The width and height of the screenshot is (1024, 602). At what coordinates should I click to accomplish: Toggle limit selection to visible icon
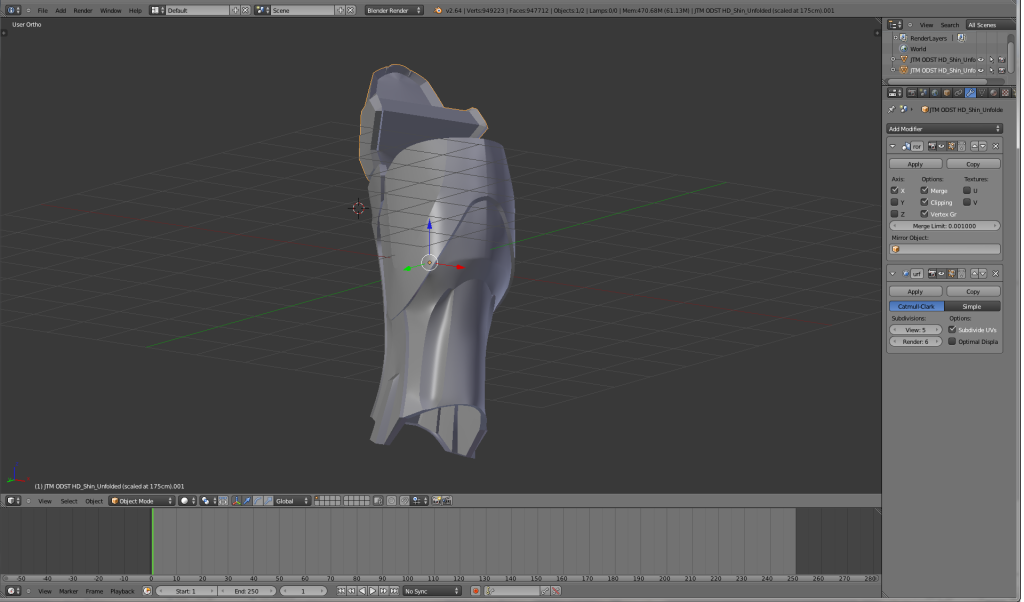tap(378, 501)
